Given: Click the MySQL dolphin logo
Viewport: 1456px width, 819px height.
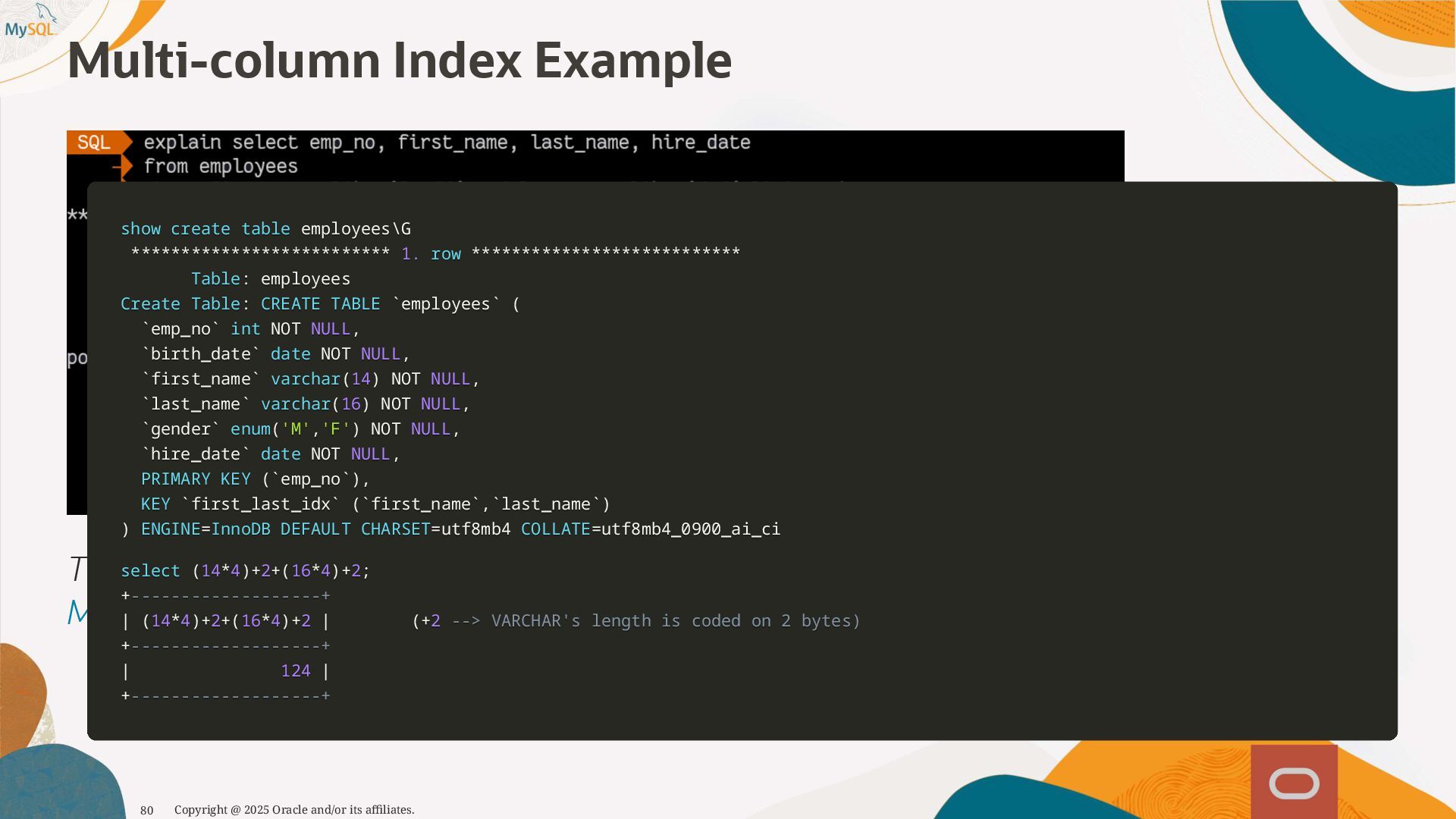Looking at the screenshot, I should click(30, 23).
